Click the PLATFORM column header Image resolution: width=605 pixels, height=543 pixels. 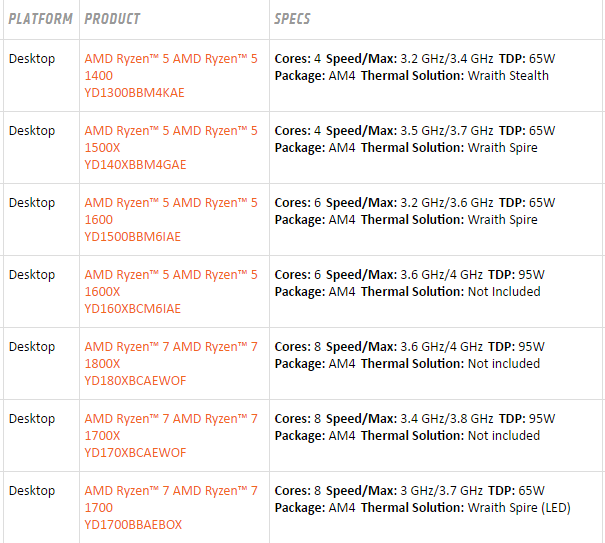[x=40, y=19]
